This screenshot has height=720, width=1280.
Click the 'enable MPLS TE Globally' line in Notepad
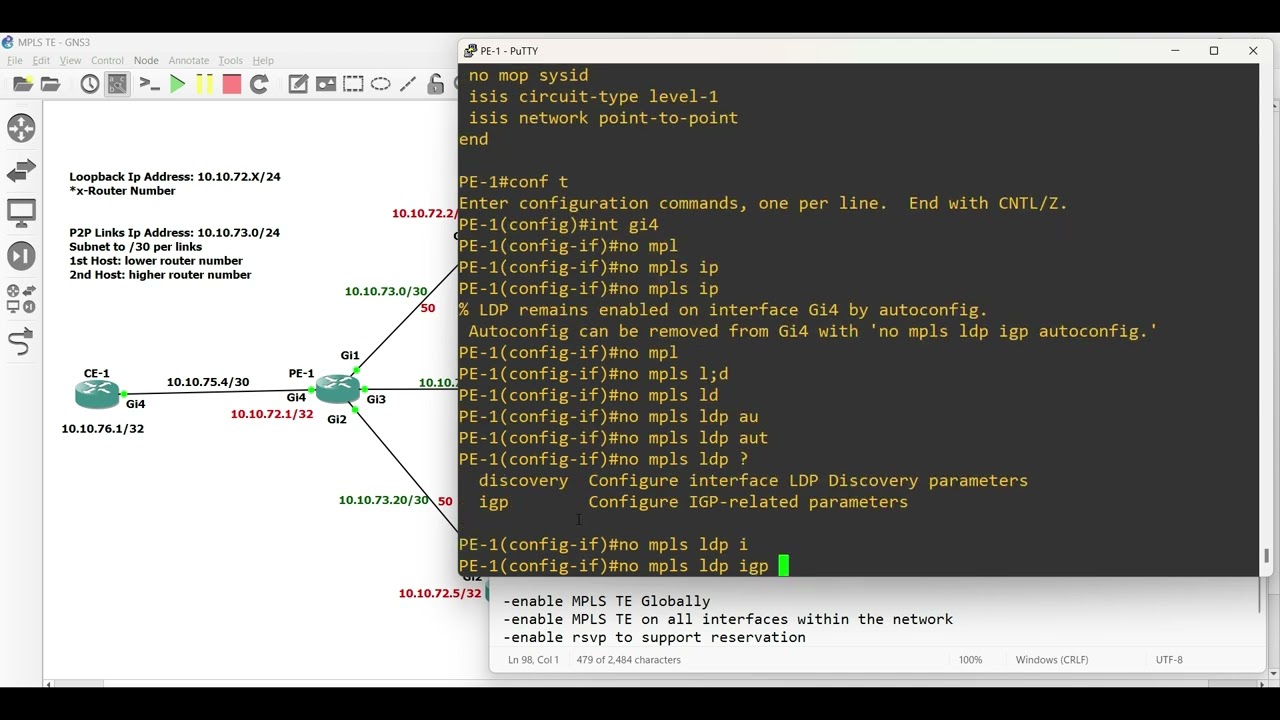pyautogui.click(x=606, y=601)
